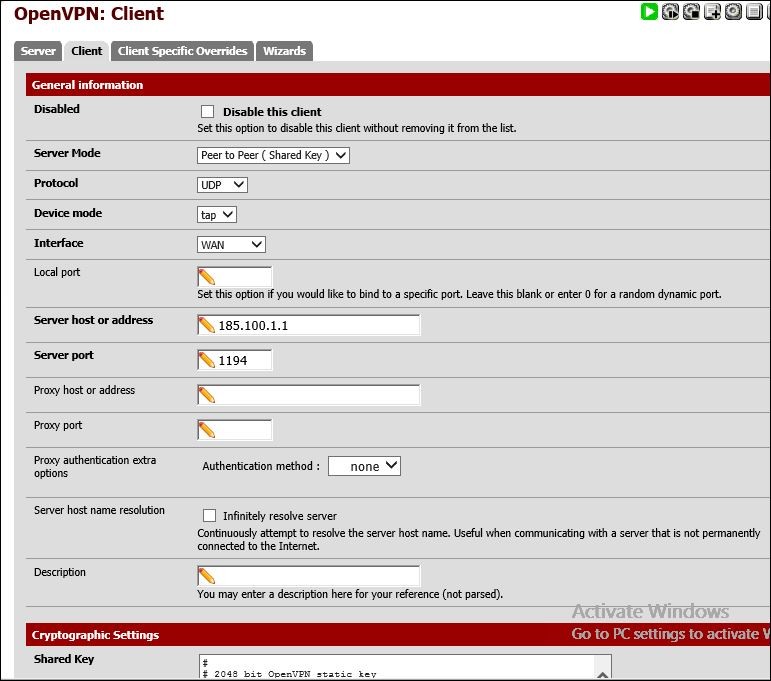This screenshot has width=771, height=681.
Task: Click pencil icon in Description field
Action: (x=207, y=576)
